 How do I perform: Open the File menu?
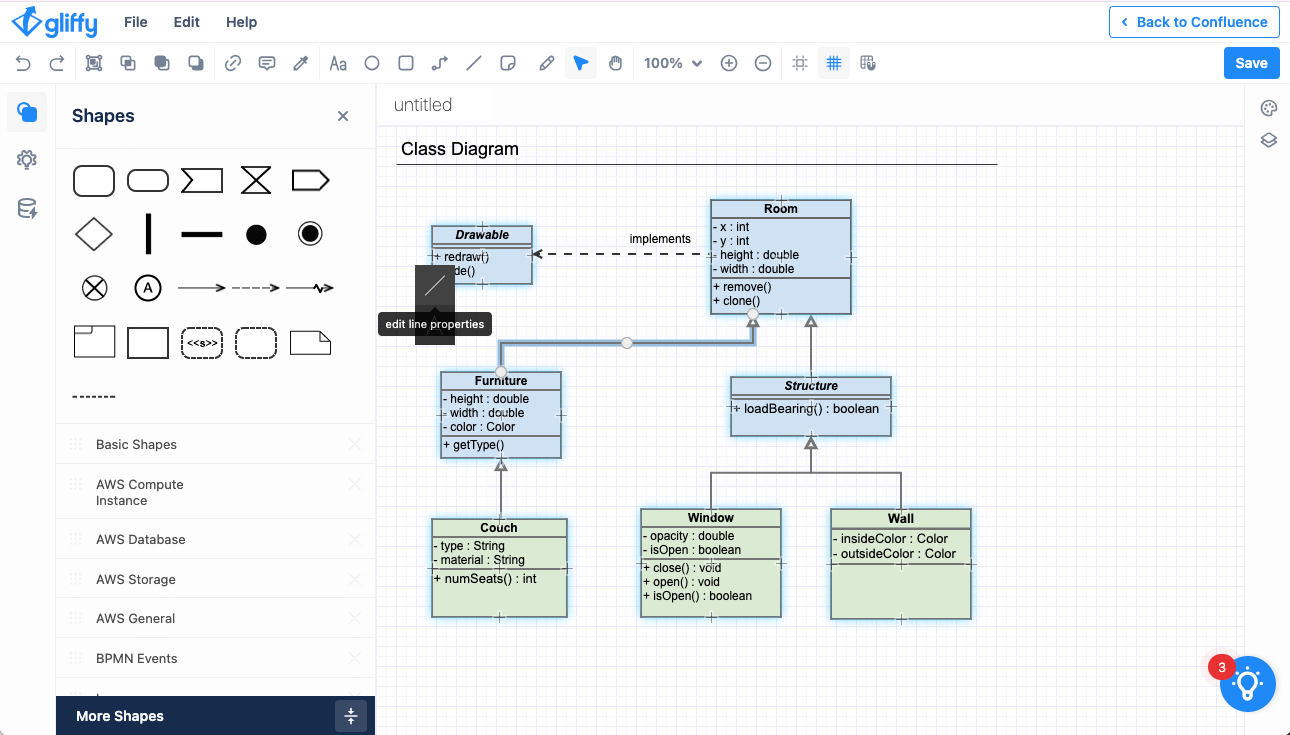coord(135,22)
